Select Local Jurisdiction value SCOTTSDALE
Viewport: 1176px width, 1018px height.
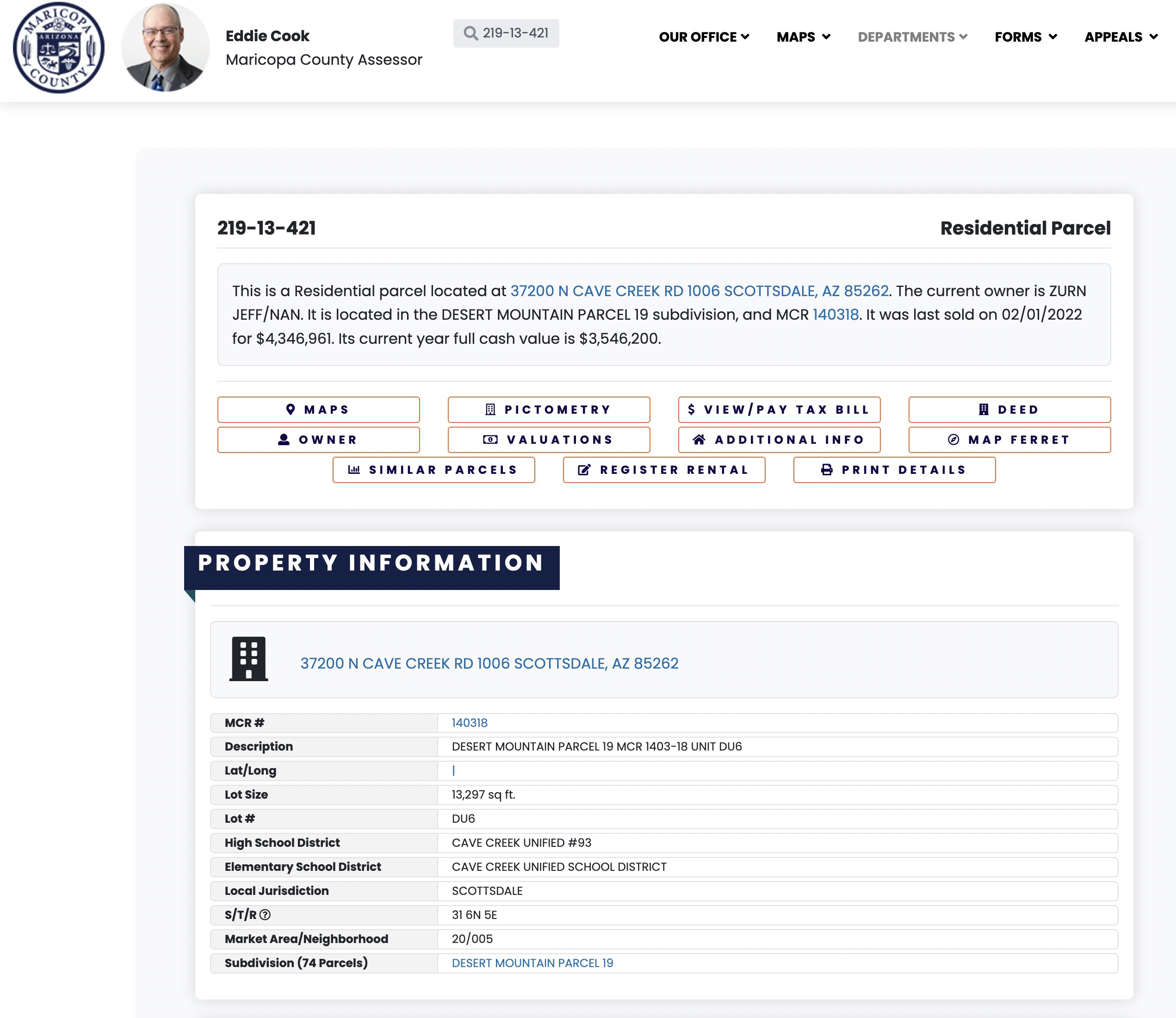point(487,891)
